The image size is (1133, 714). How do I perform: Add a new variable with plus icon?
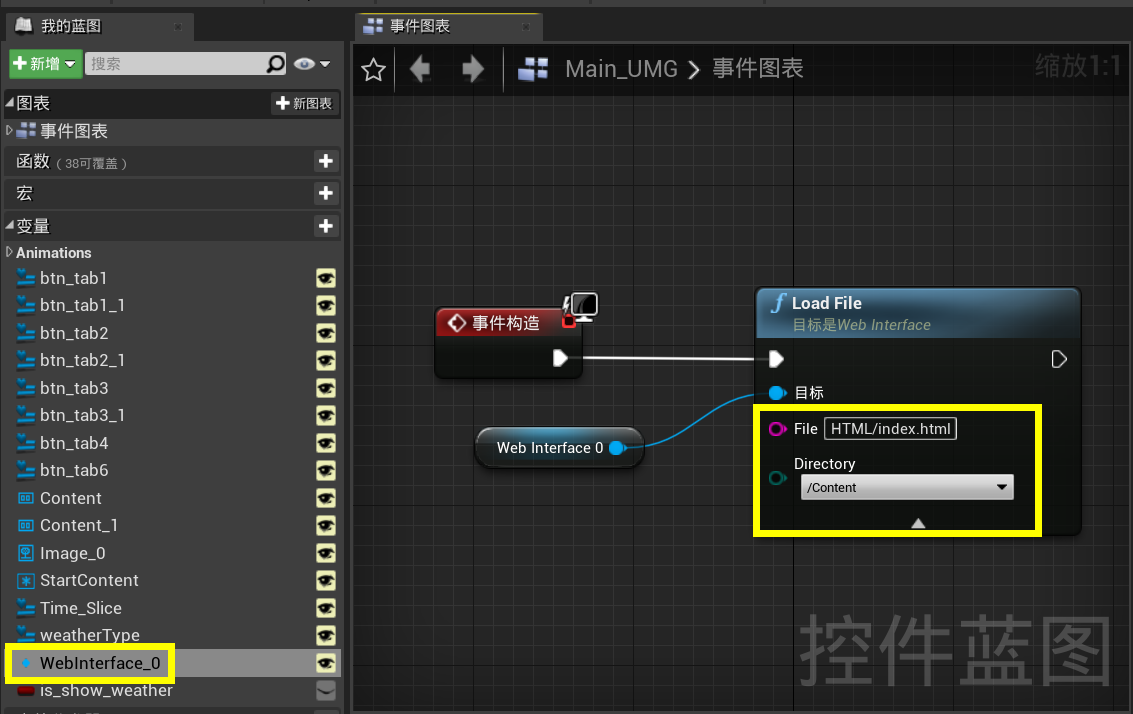tap(326, 225)
